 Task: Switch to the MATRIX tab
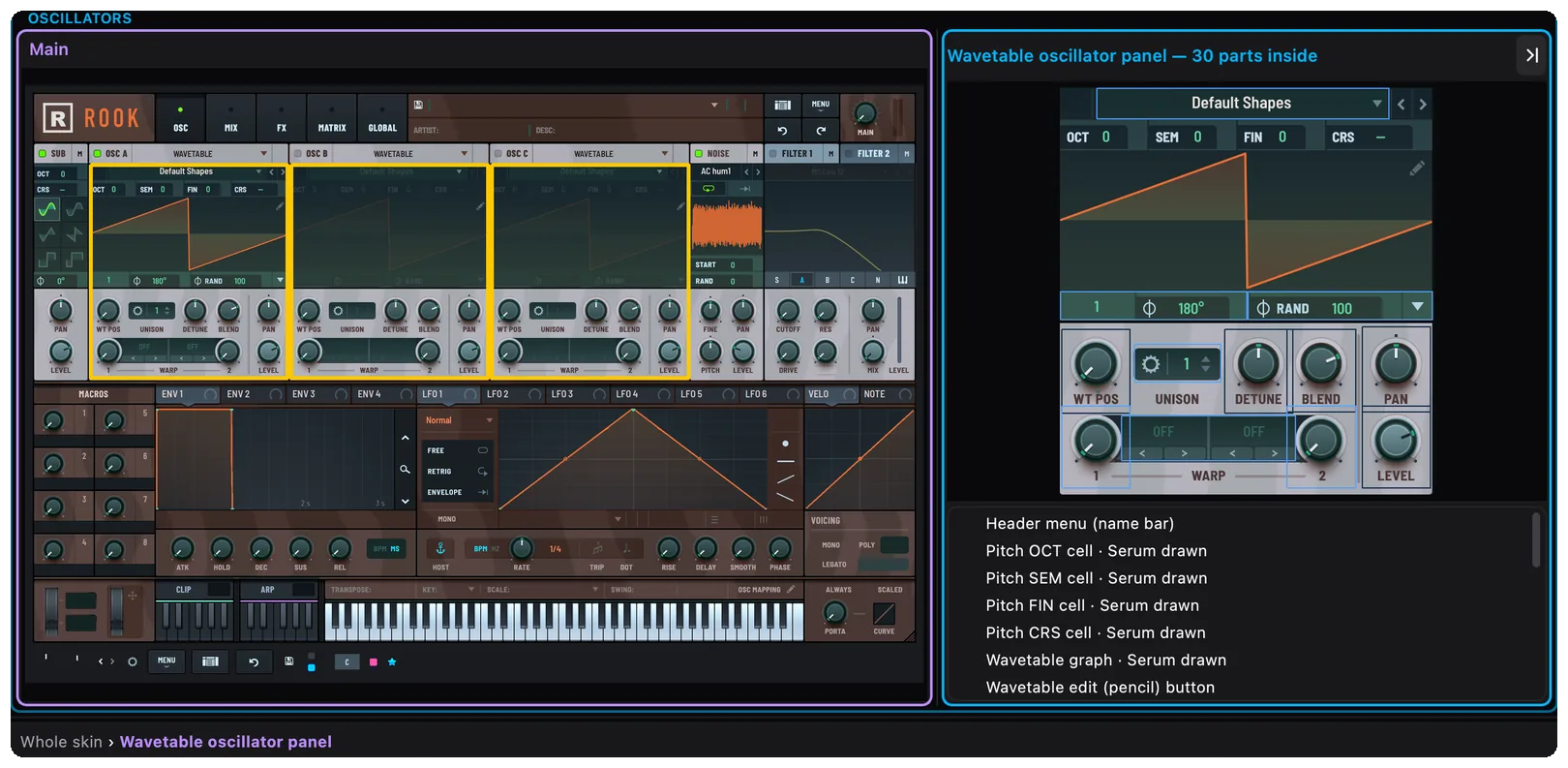click(x=332, y=118)
